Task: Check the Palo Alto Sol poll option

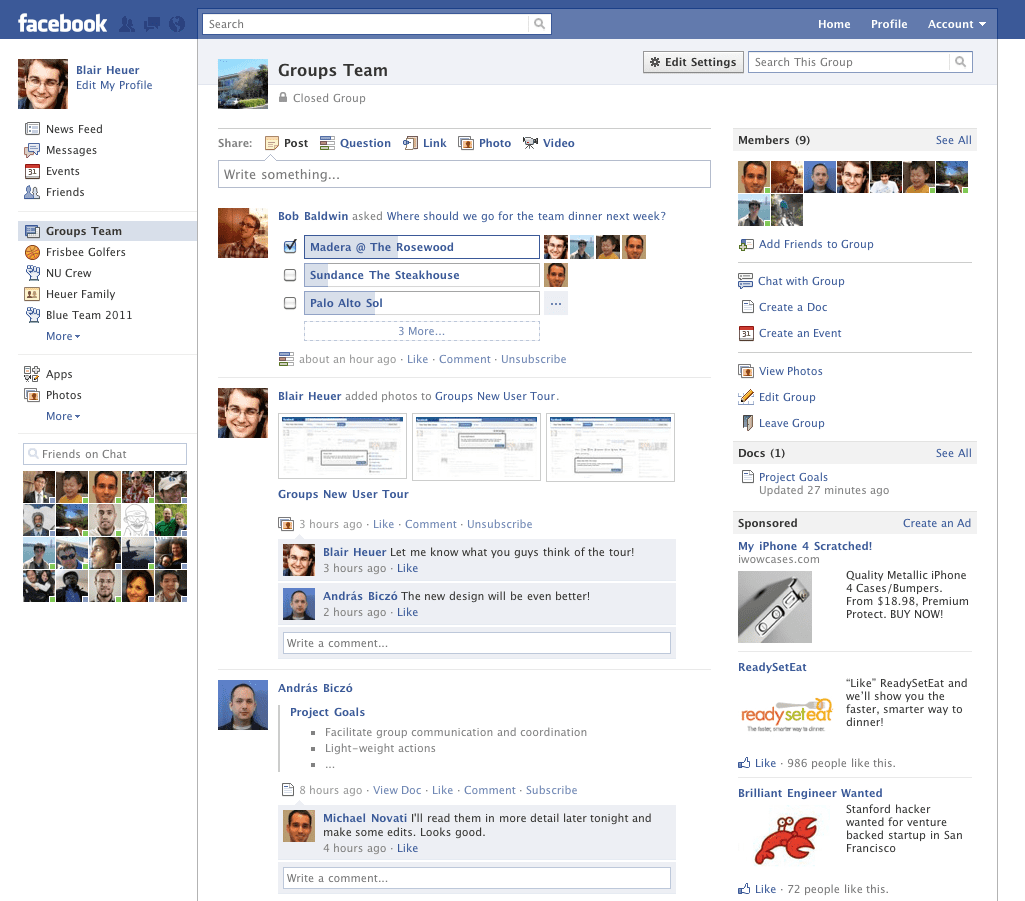Action: pos(290,302)
